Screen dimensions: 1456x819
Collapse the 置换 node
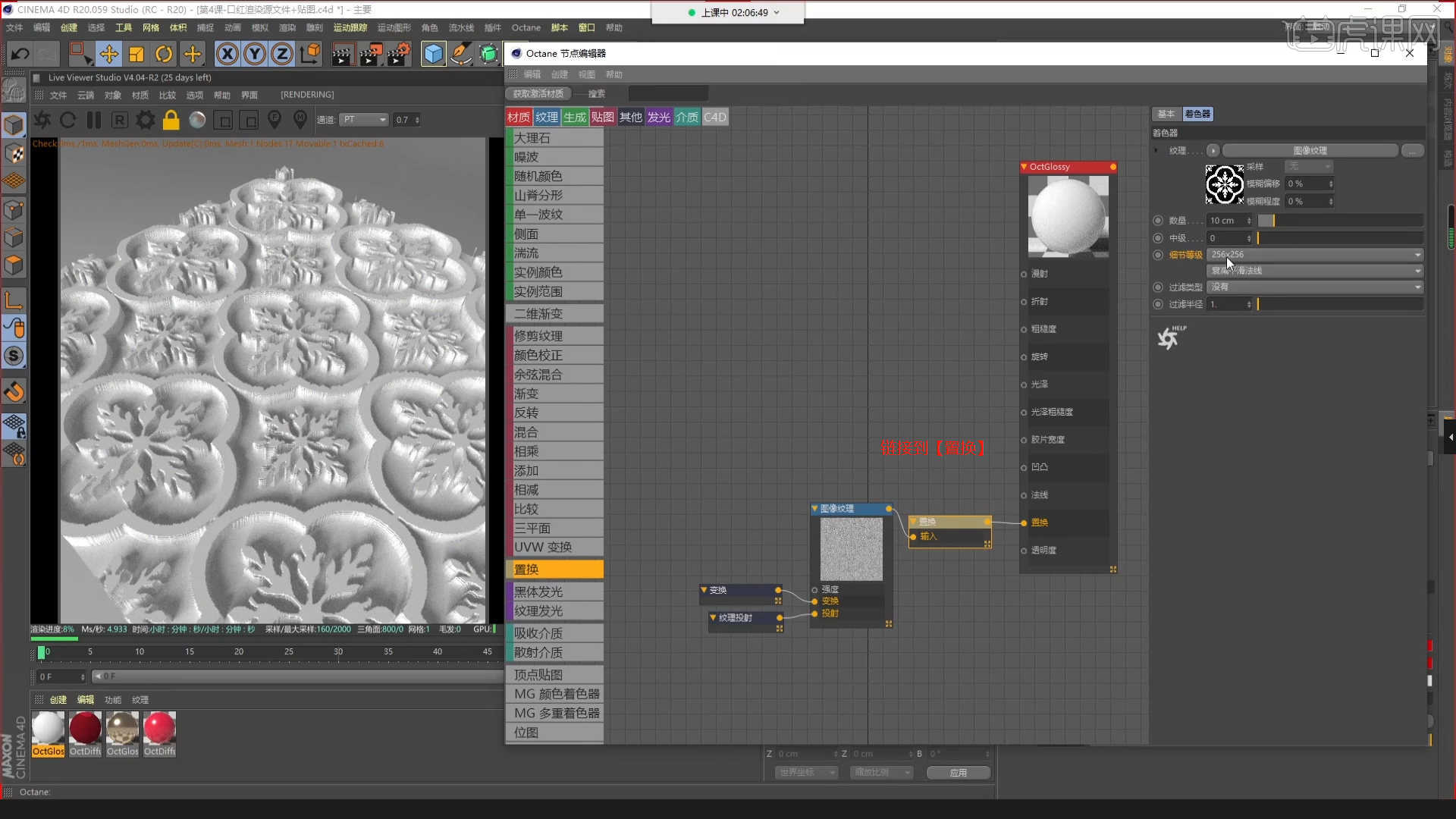tap(913, 522)
